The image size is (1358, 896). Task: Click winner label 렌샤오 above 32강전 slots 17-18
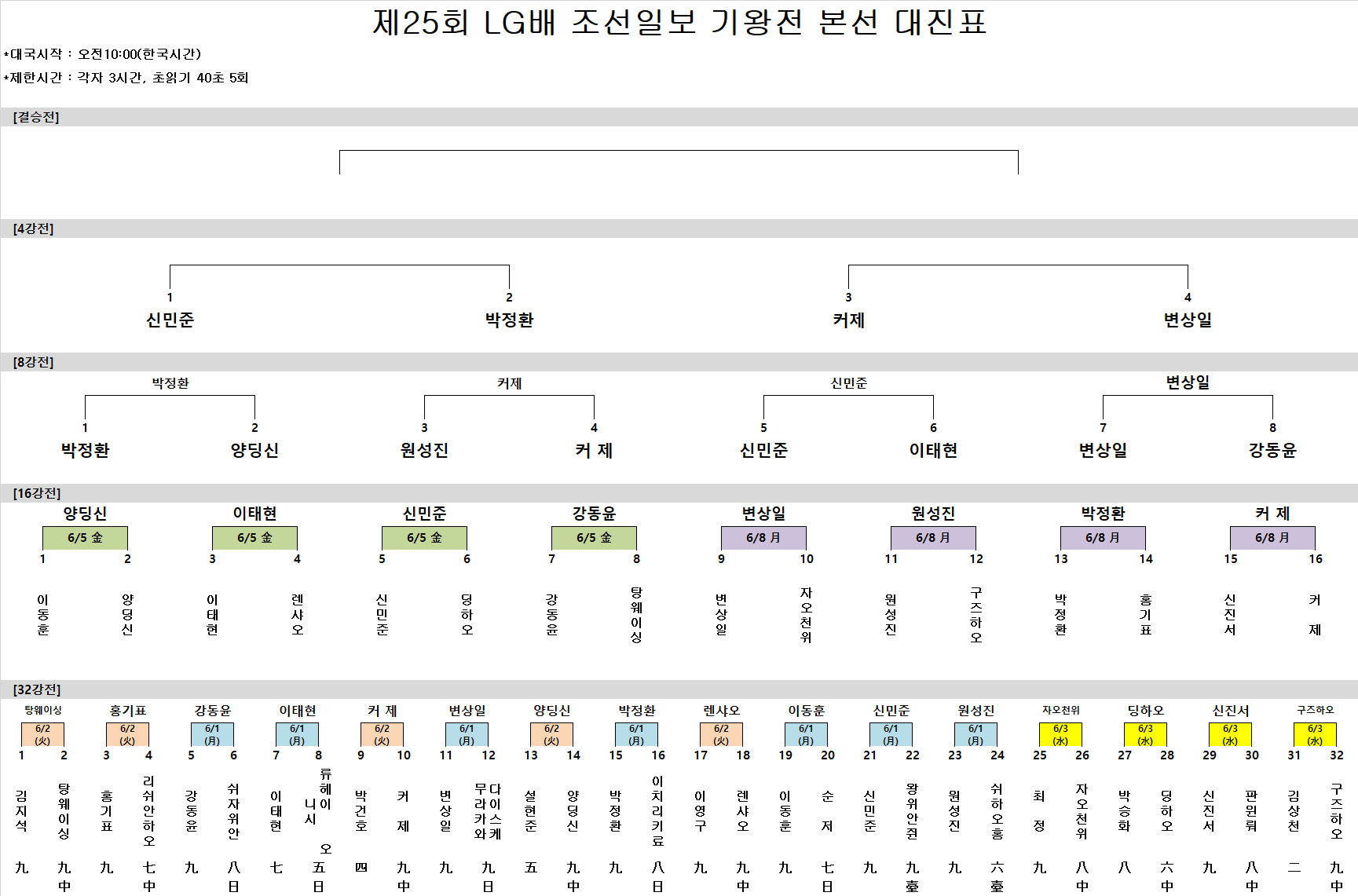pos(721,711)
